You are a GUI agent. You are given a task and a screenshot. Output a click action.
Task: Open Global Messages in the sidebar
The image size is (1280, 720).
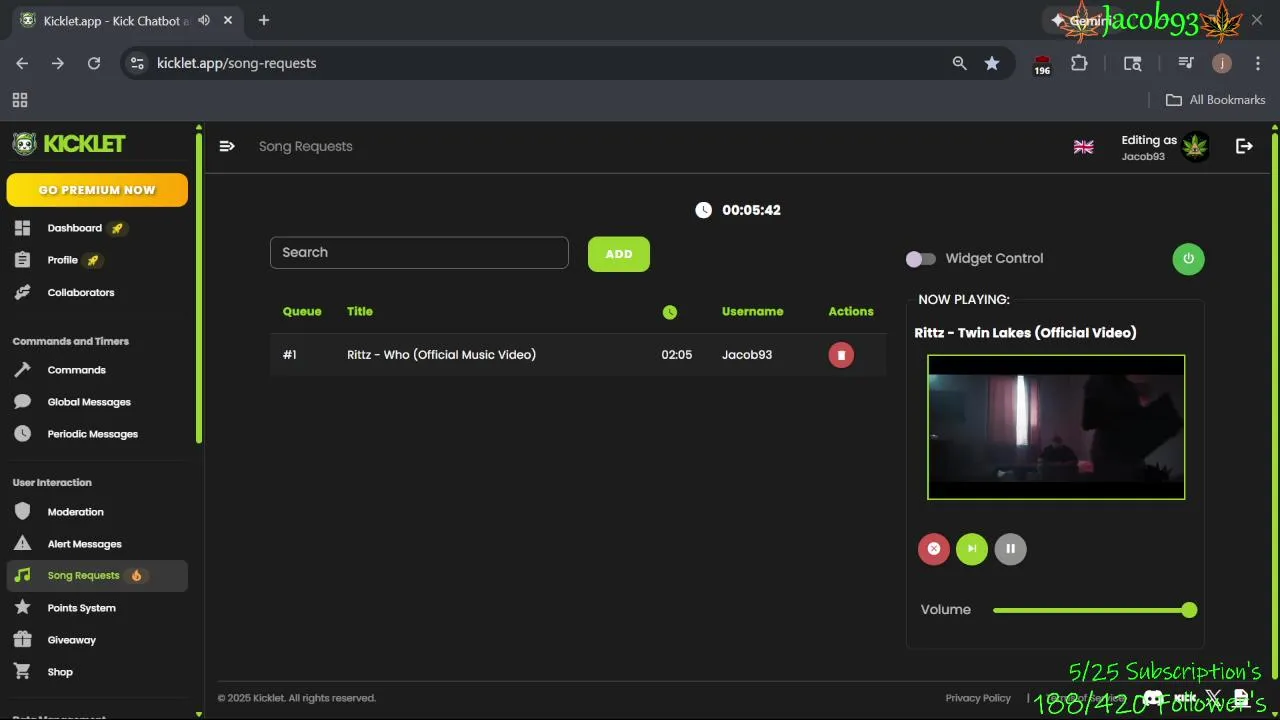tap(88, 402)
